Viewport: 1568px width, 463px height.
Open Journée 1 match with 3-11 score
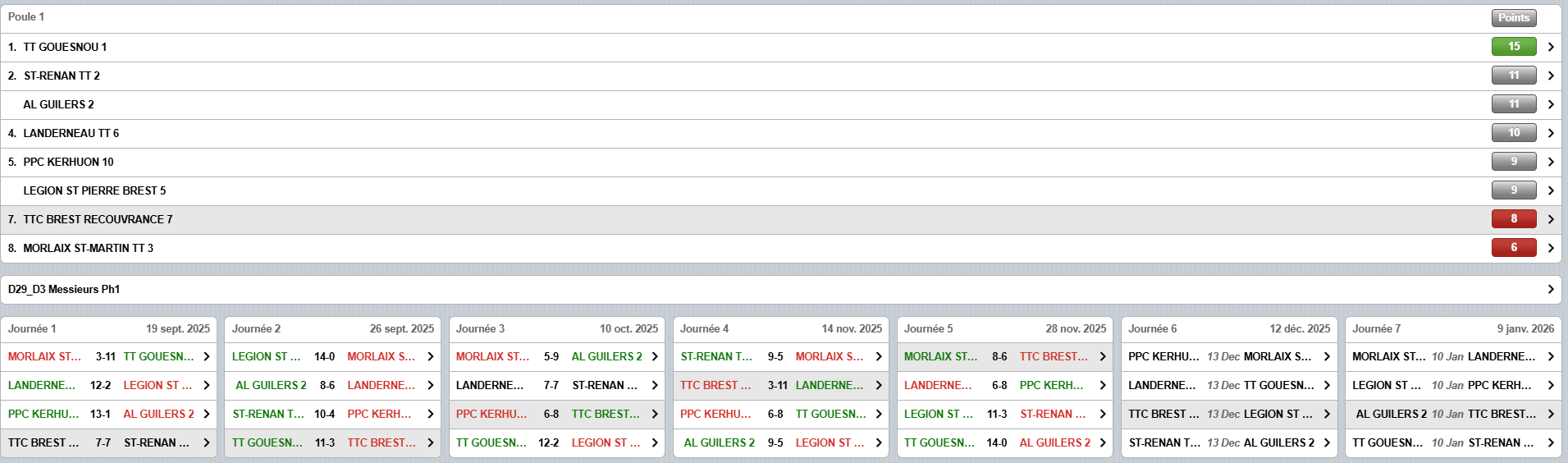click(108, 356)
